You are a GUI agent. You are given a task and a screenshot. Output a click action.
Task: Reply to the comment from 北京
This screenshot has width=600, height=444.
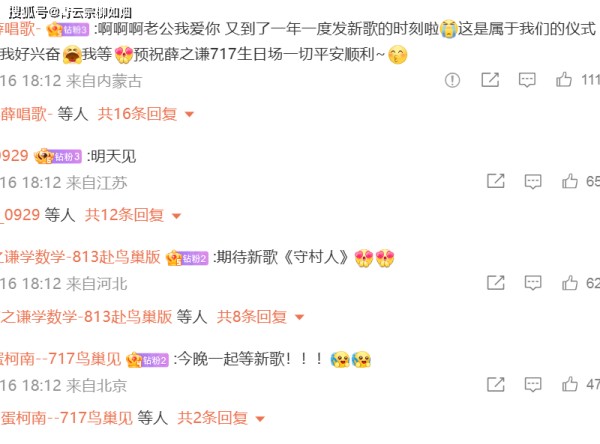click(533, 385)
